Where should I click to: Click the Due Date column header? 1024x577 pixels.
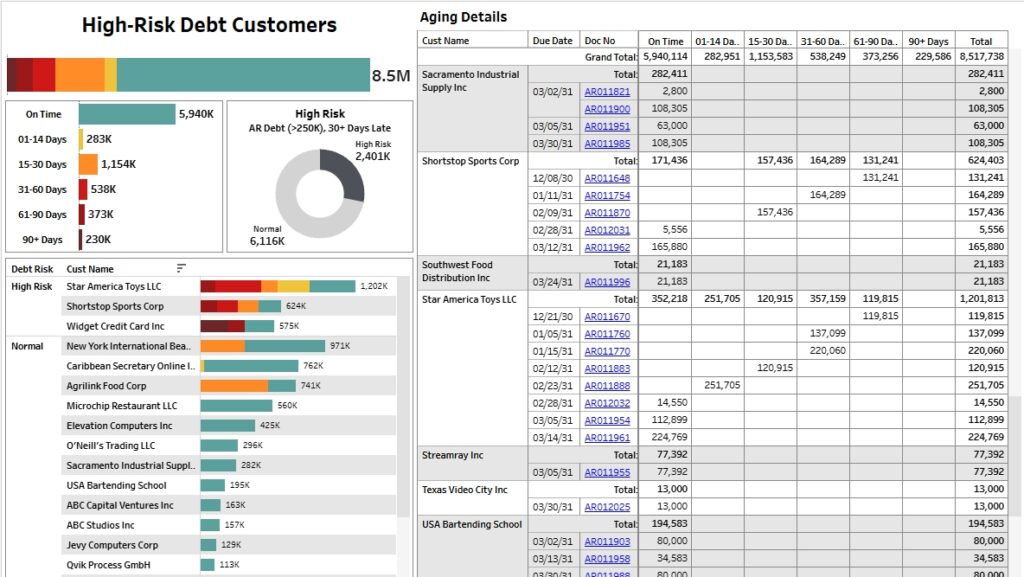[553, 41]
